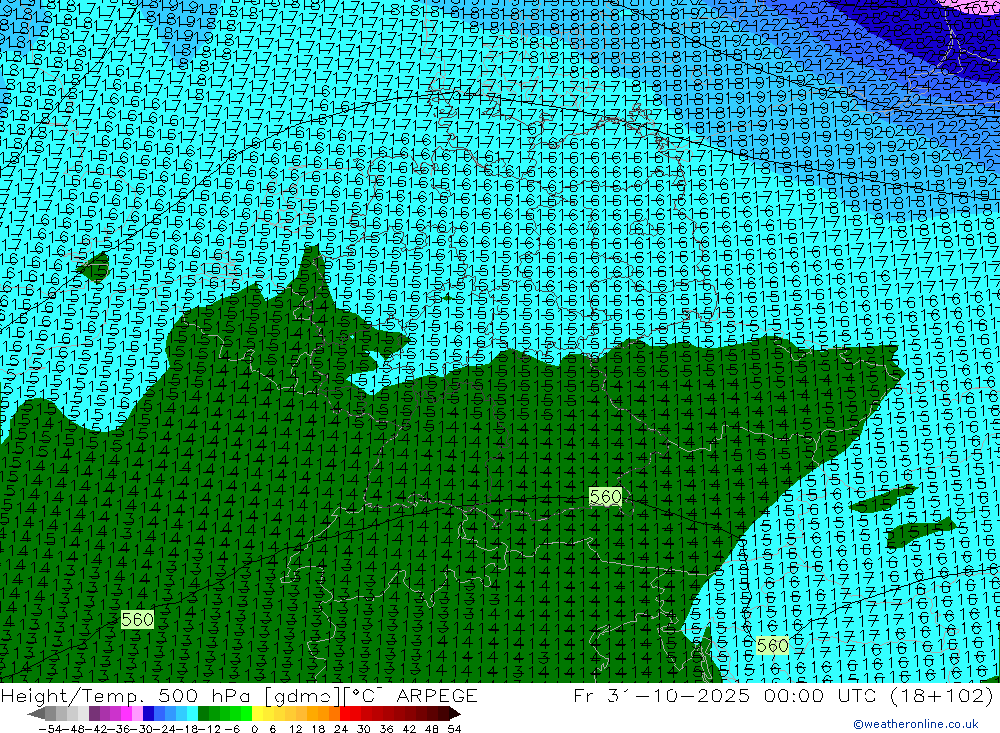Click the -54 legend value
This screenshot has height=733, width=1000.
click(50, 729)
